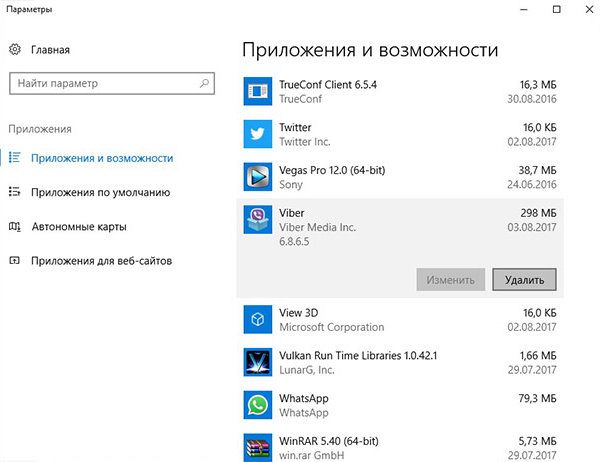
Task: Select the Twitter app name
Action: tap(295, 127)
